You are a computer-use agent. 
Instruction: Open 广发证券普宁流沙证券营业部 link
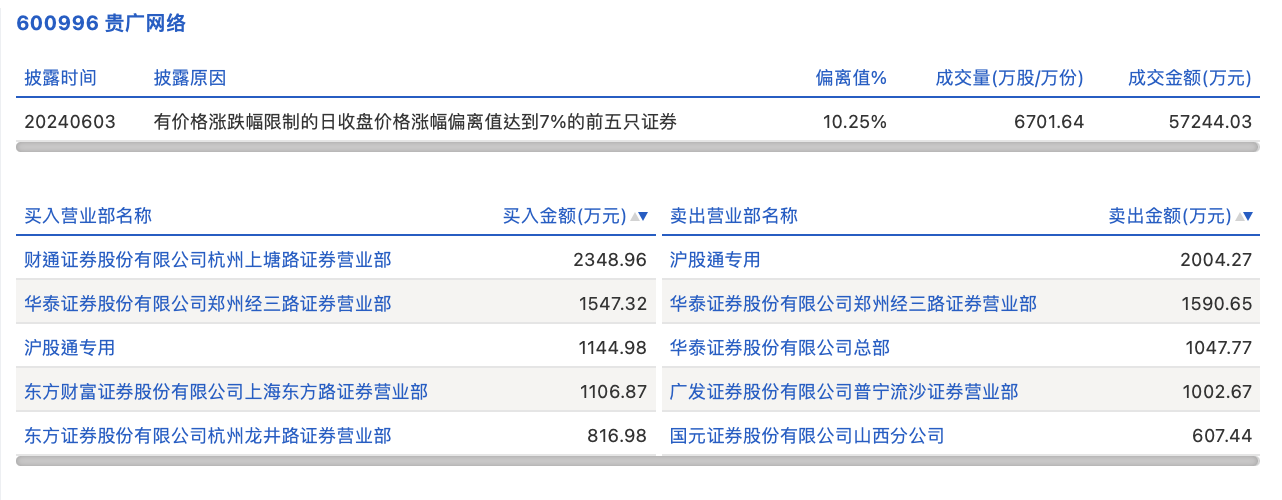click(844, 392)
